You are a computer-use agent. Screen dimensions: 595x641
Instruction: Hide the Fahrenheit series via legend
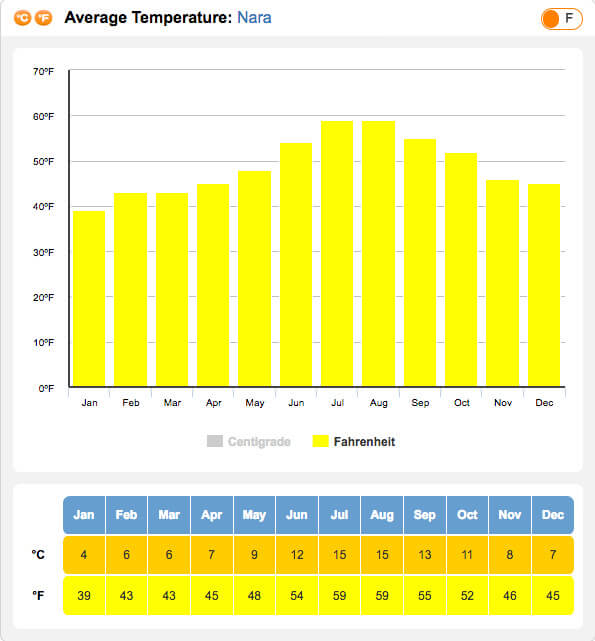click(364, 442)
